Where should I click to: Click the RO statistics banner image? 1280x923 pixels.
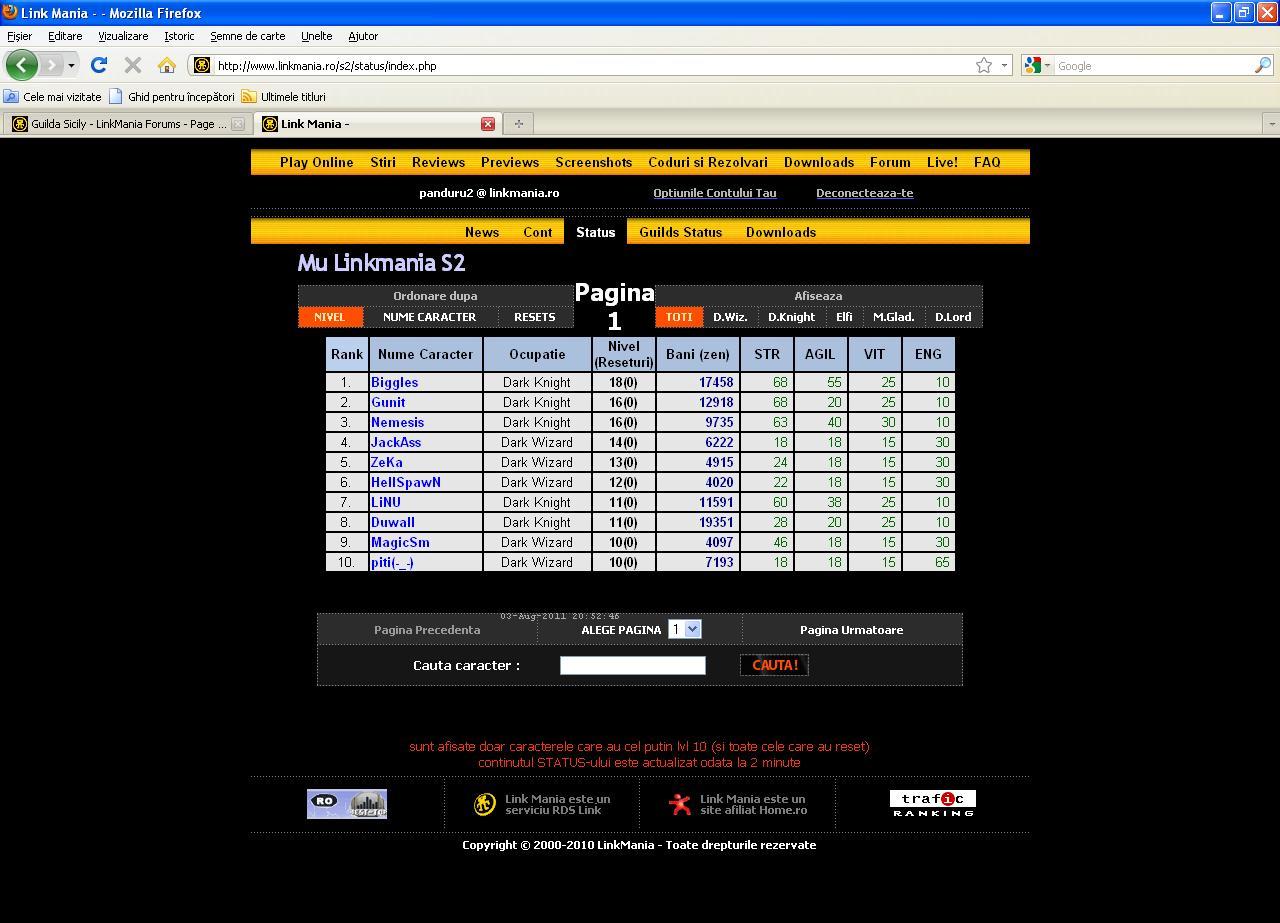347,804
